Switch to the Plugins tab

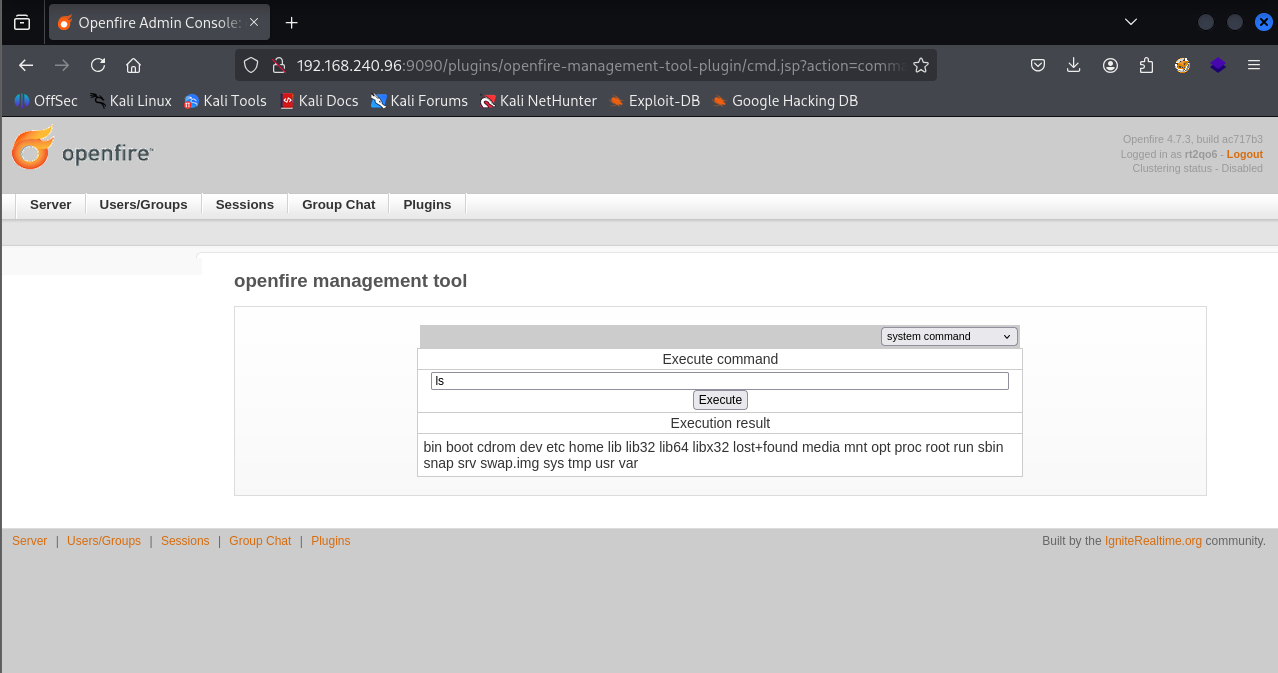(x=427, y=204)
